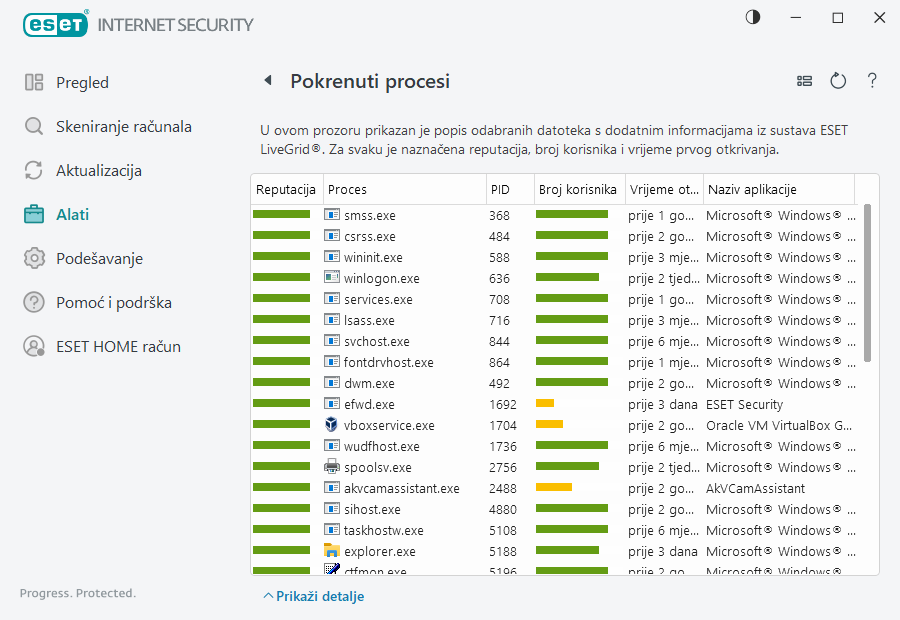
Task: Click the explorer.exe folder icon
Action: point(332,551)
